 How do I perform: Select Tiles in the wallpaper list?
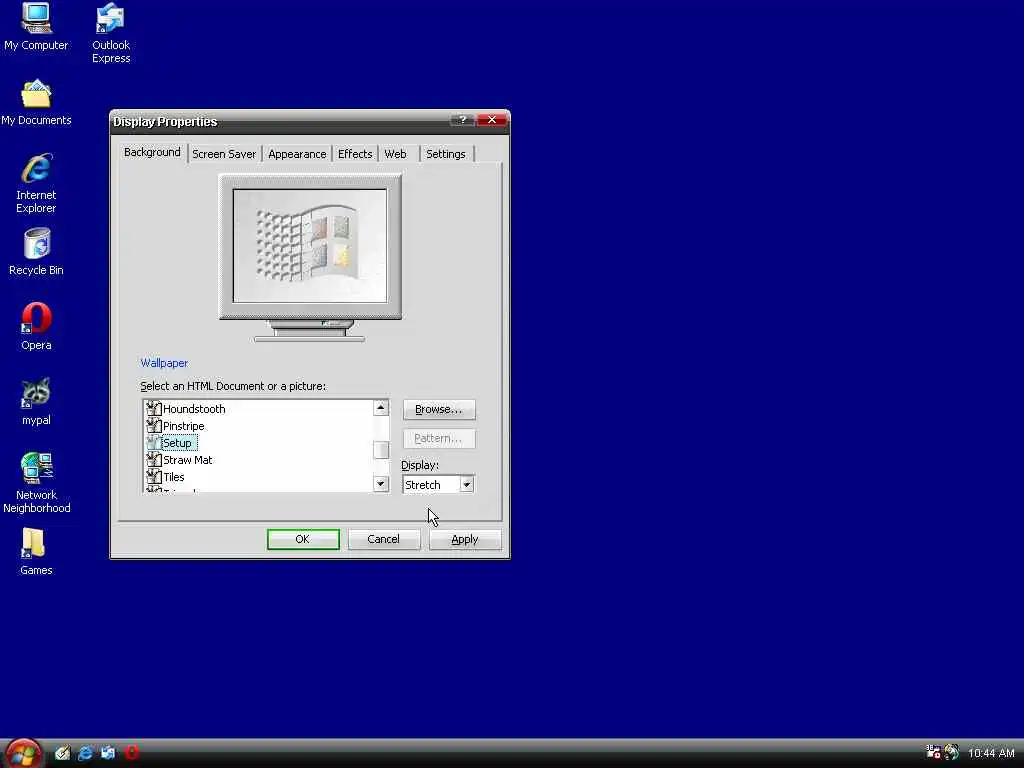click(174, 477)
